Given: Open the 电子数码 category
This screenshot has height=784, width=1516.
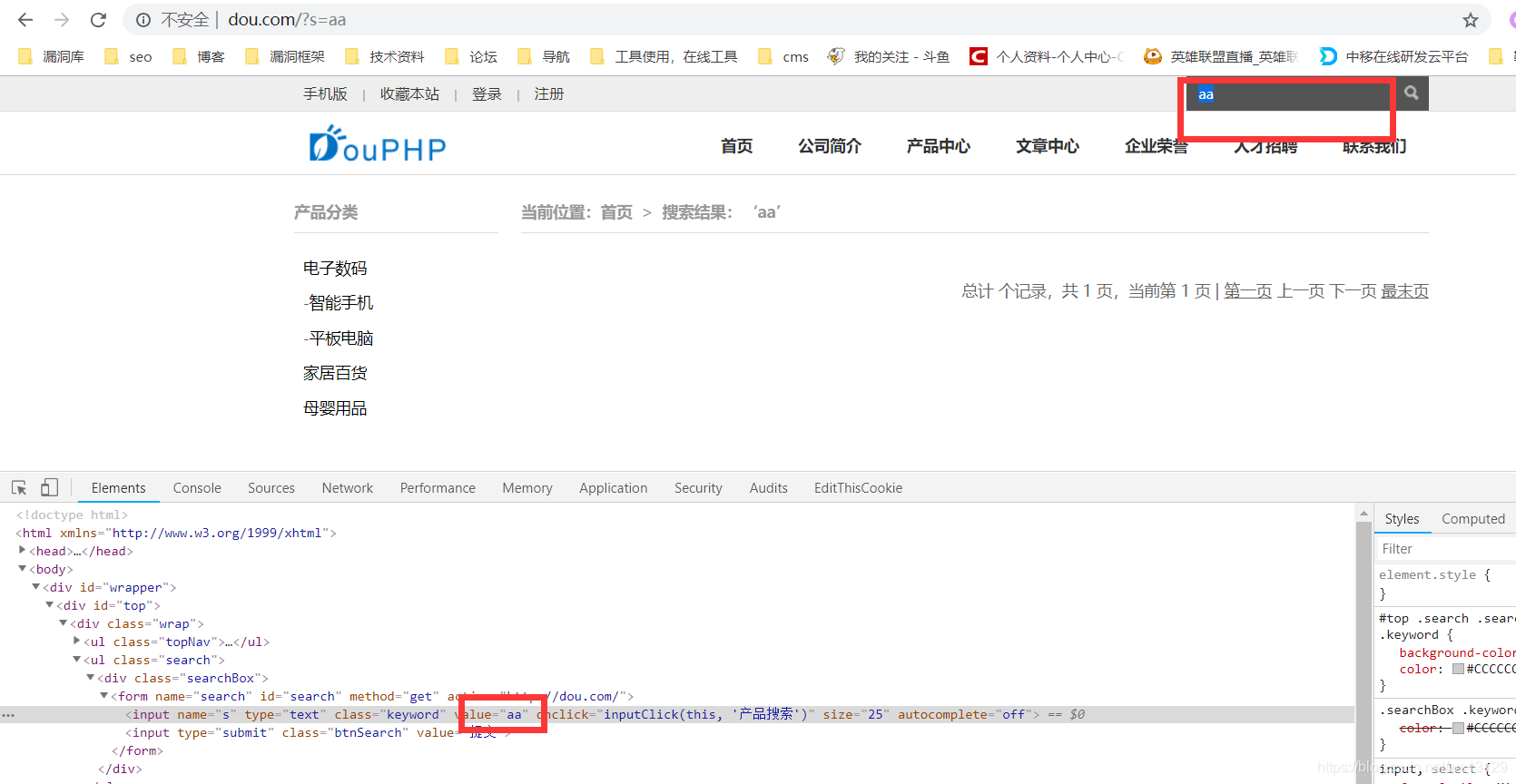Looking at the screenshot, I should tap(335, 269).
